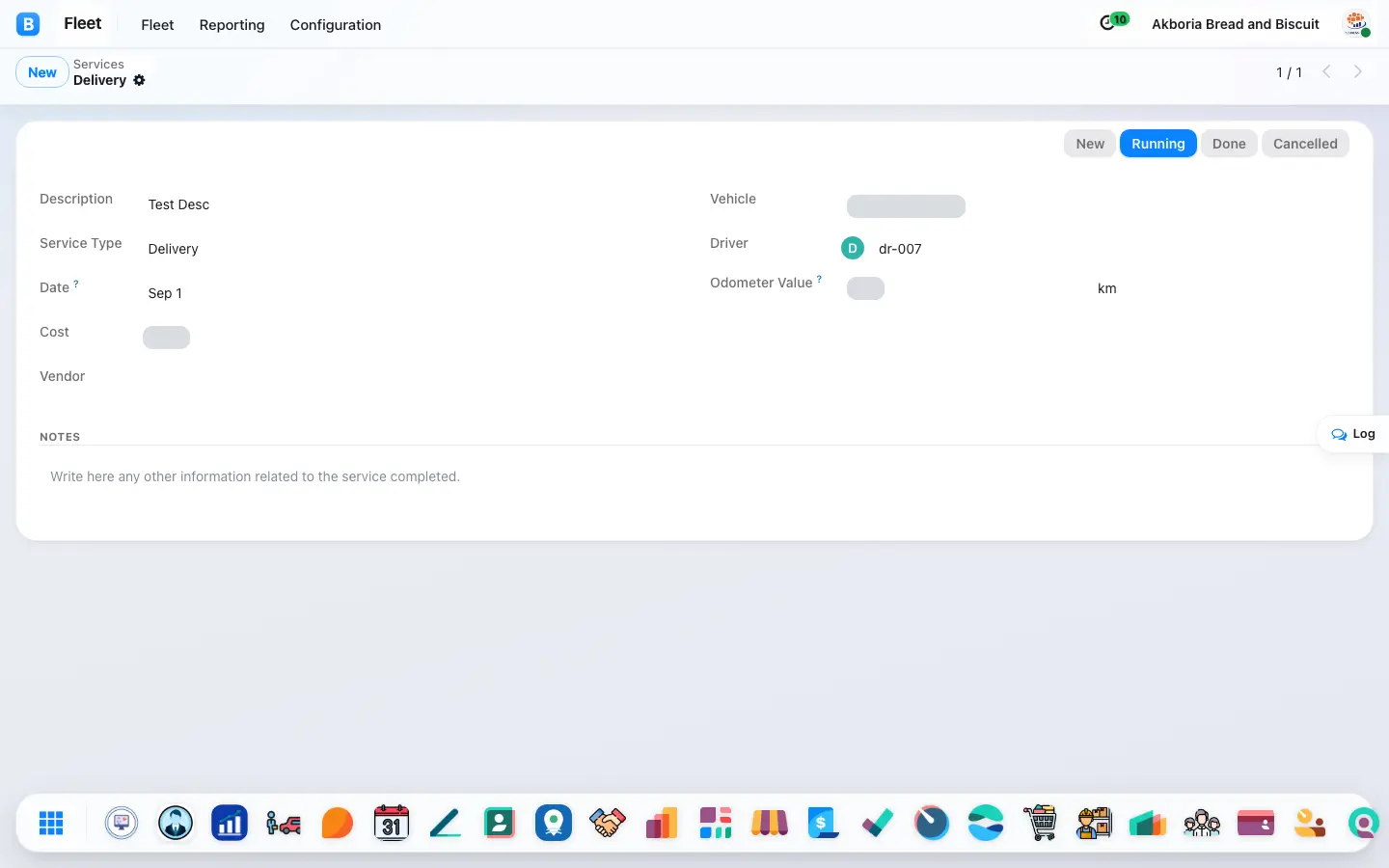Viewport: 1389px width, 868px height.
Task: Switch company Akboria Bread and Biscuit
Action: coord(1236,24)
